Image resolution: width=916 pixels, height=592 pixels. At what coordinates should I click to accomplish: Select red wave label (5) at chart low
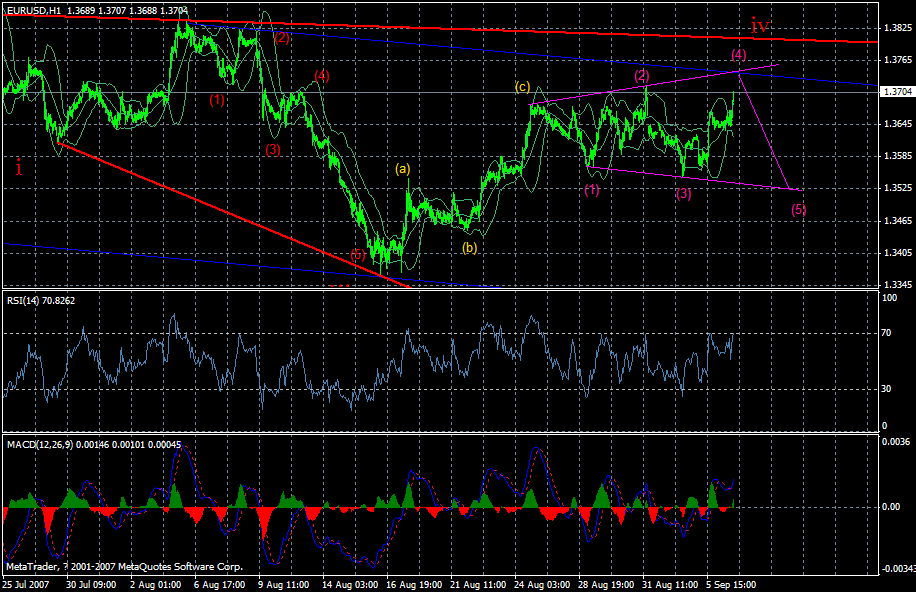tap(358, 254)
